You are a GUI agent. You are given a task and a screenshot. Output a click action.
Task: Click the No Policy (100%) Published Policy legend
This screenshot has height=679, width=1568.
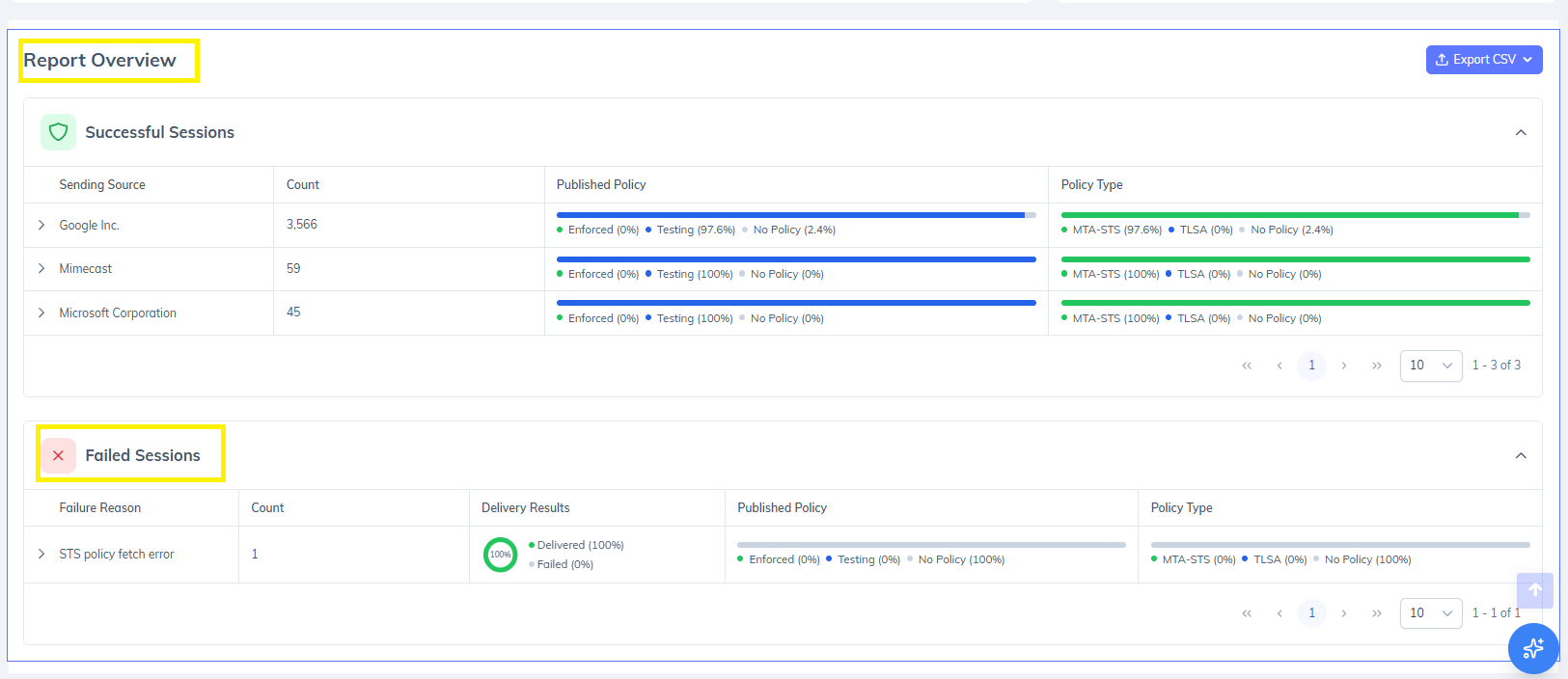pyautogui.click(x=961, y=559)
